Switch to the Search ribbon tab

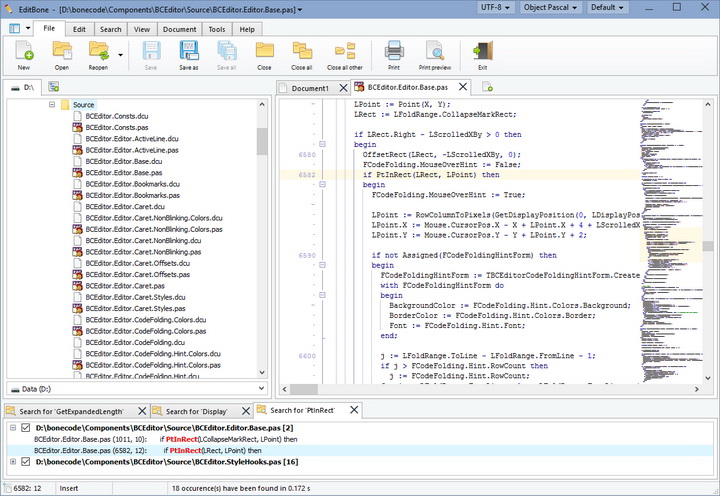pos(111,29)
